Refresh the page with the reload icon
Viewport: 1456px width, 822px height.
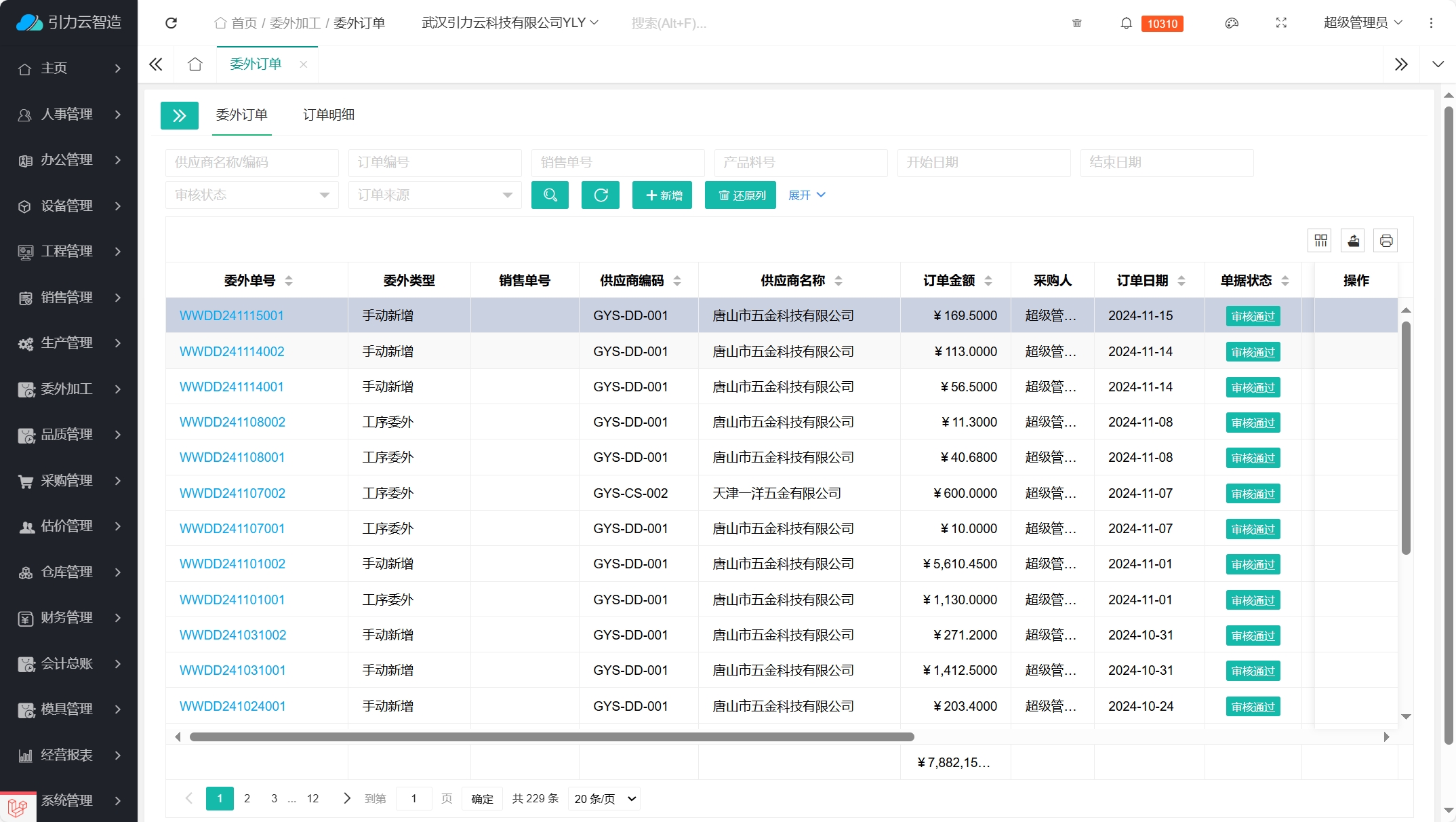coord(171,23)
